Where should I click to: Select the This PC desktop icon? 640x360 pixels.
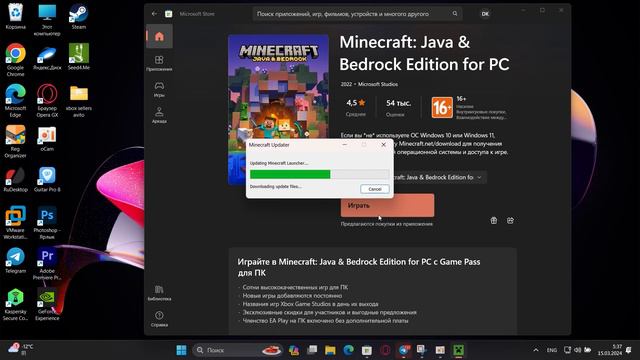coord(47,20)
